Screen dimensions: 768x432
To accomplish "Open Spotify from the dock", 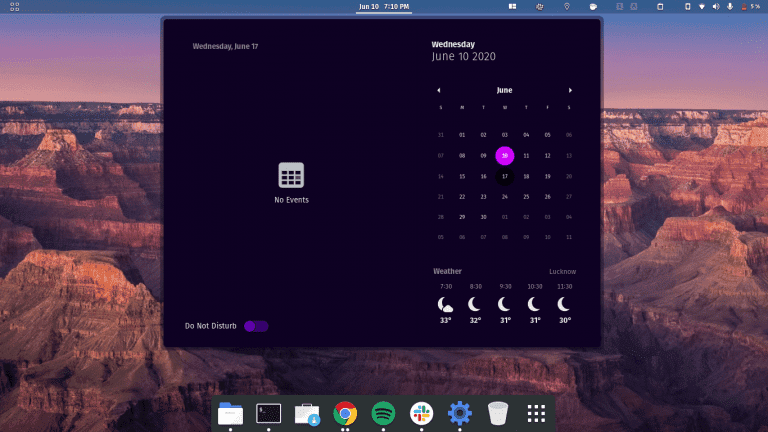I will pos(383,413).
